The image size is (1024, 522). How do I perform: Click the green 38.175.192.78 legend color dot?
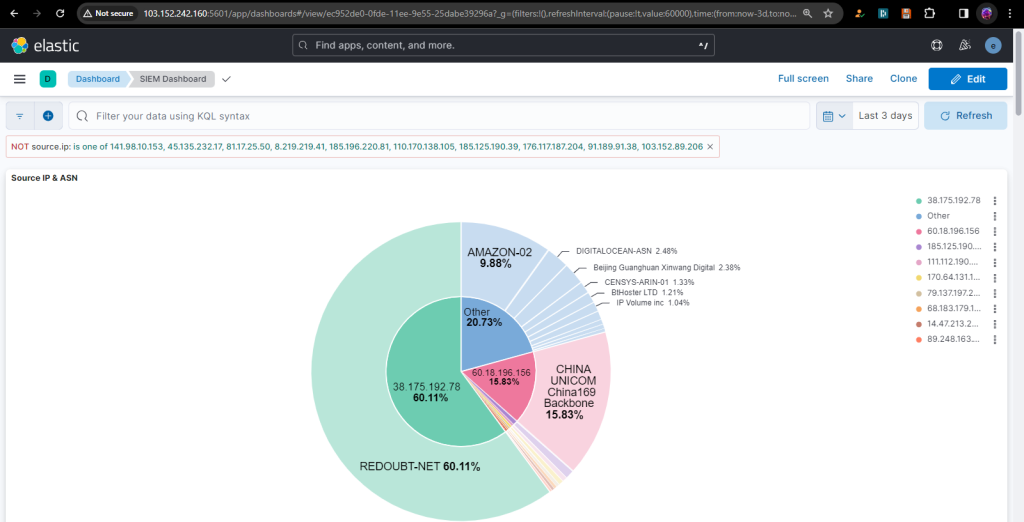(x=919, y=201)
